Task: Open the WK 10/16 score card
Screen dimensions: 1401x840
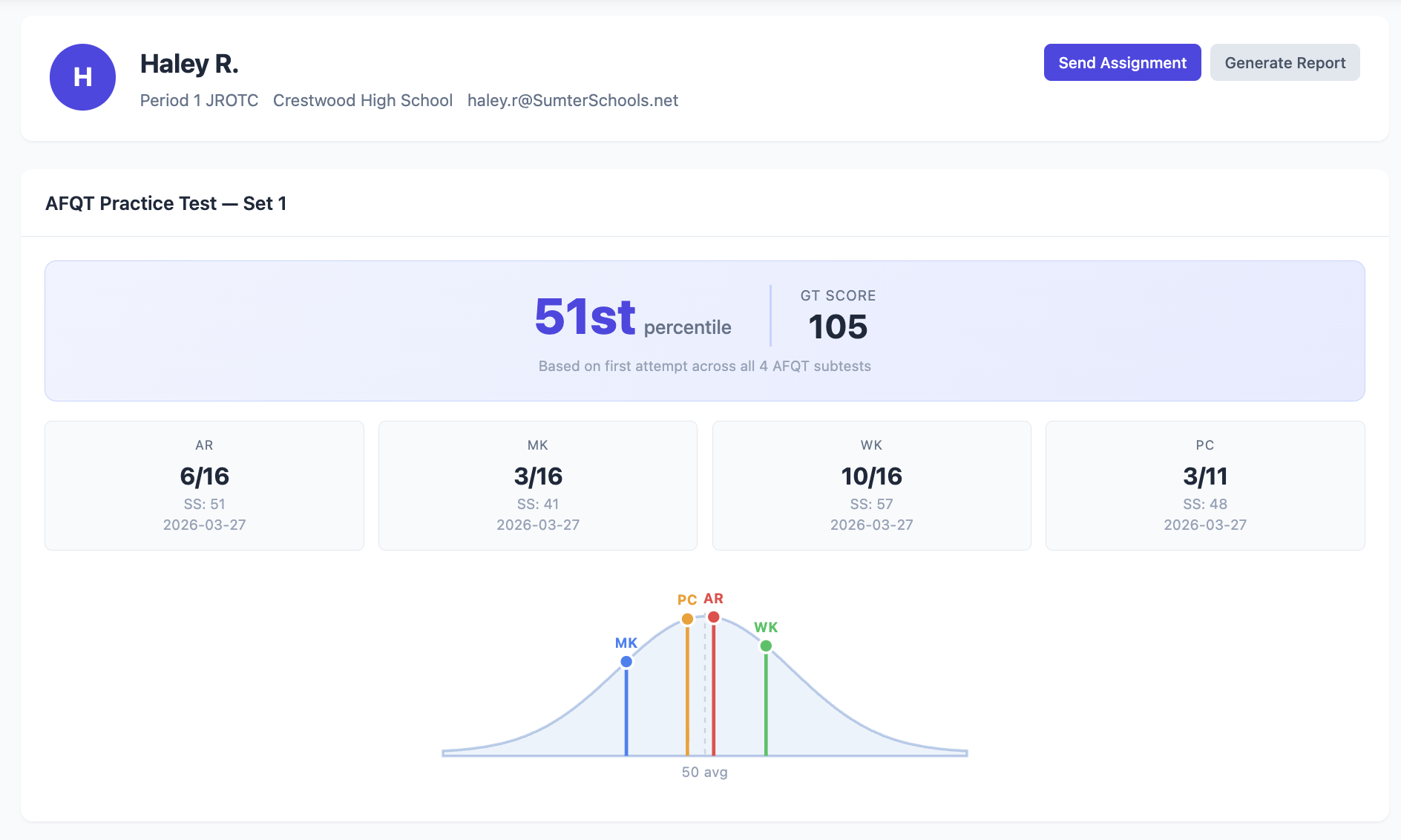Action: pyautogui.click(x=871, y=485)
